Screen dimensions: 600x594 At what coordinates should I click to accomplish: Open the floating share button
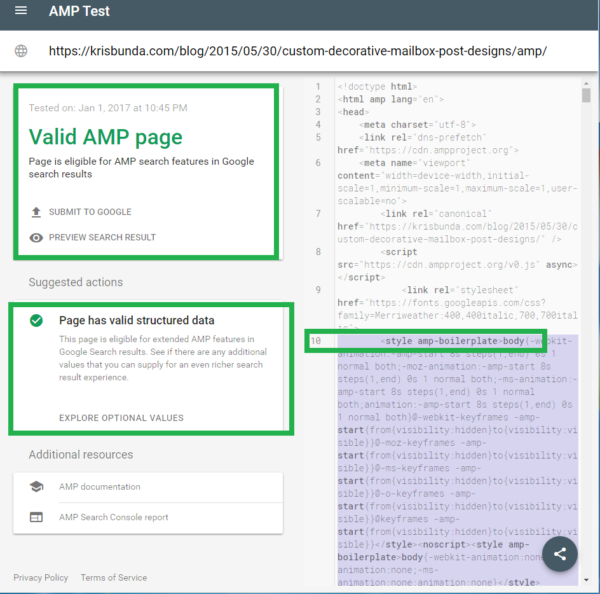pos(560,554)
